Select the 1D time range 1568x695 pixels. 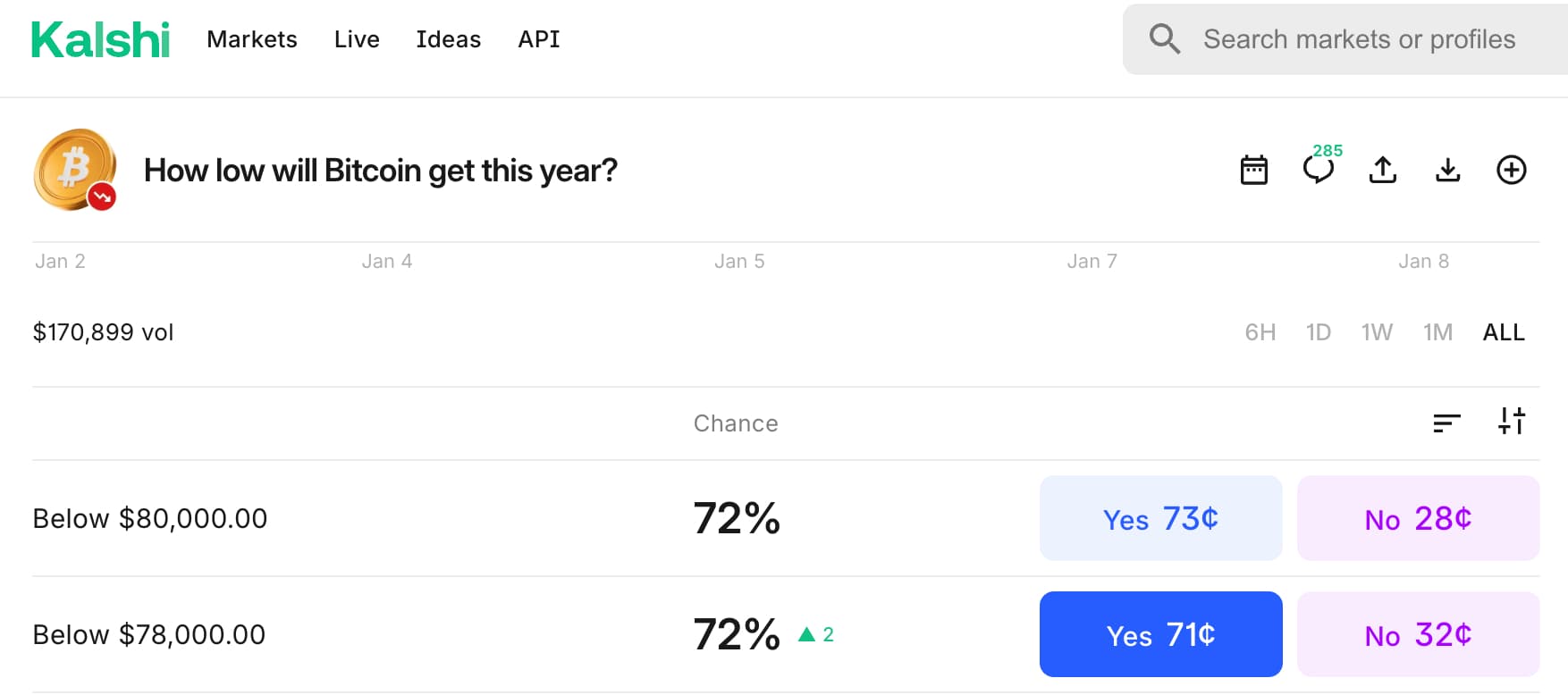pos(1318,332)
